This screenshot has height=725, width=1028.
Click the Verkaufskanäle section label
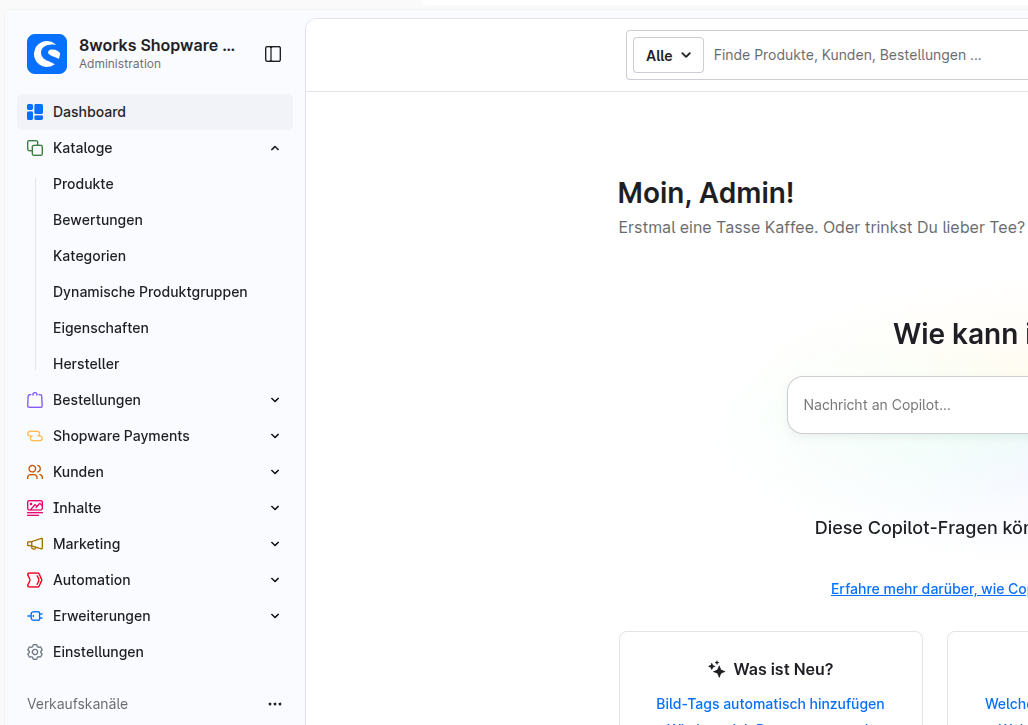point(77,704)
